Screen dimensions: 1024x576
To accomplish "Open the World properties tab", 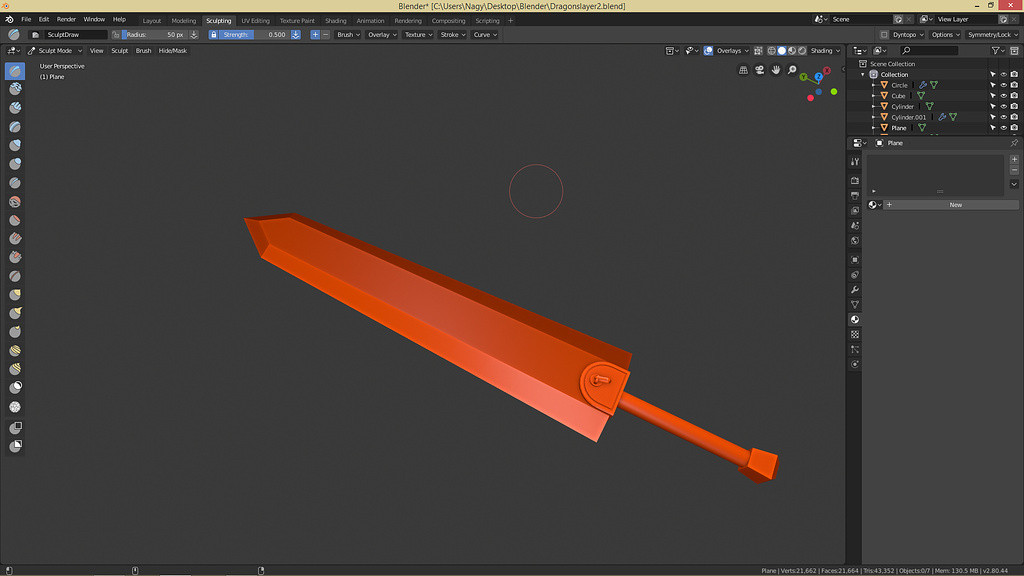I will coord(855,240).
